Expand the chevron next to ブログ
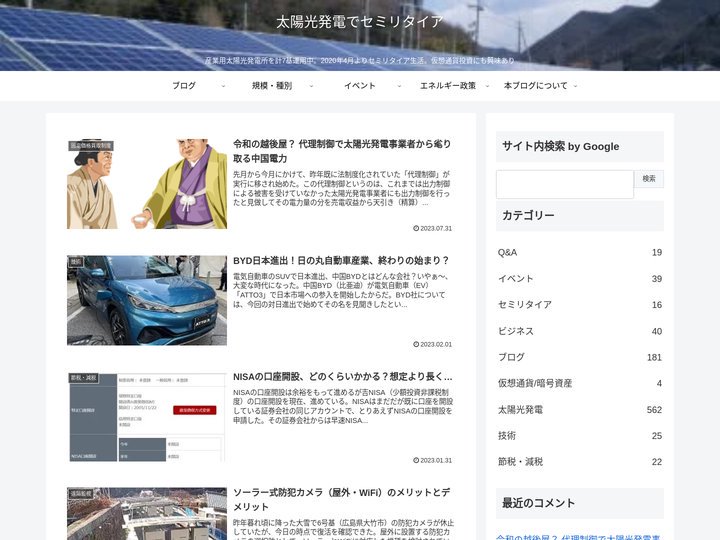 pos(223,86)
